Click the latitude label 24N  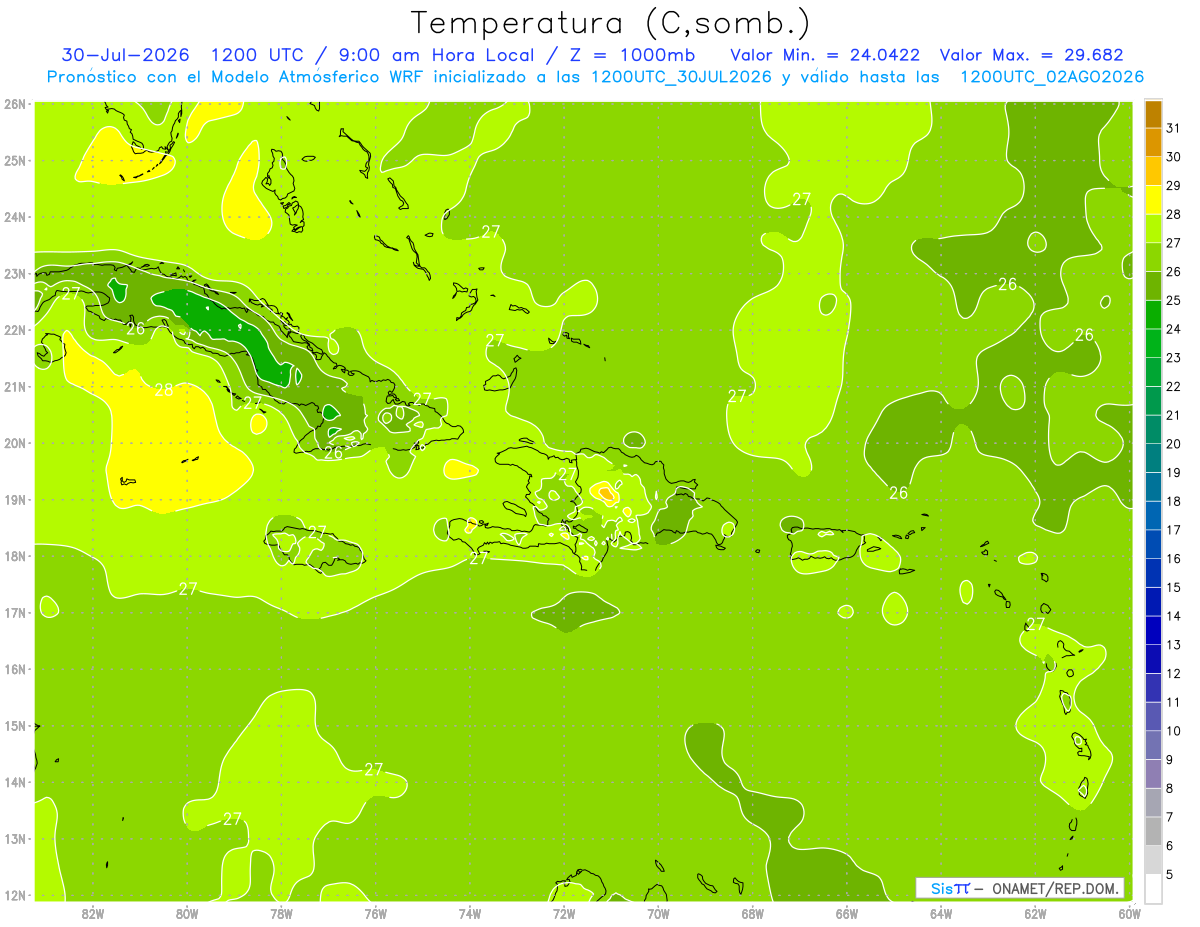(15, 217)
